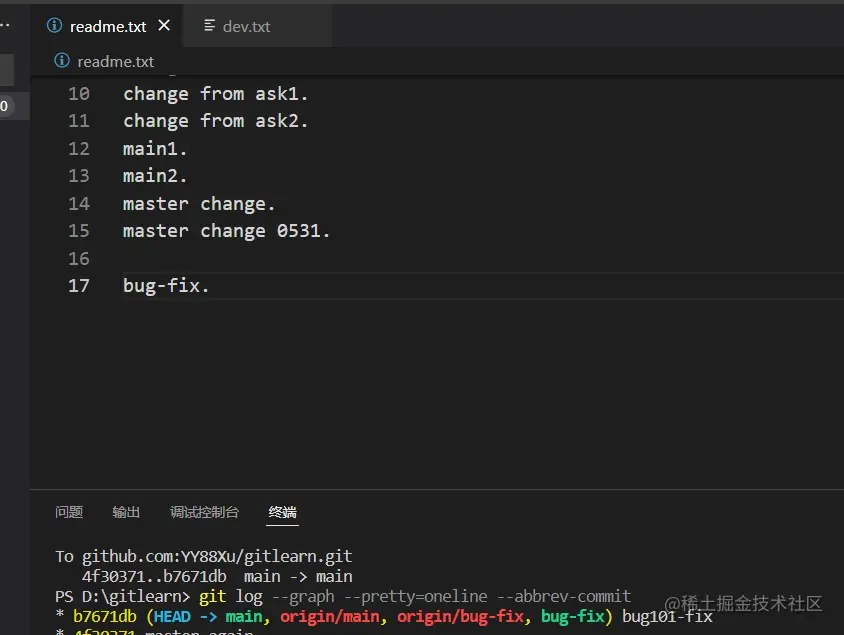Open the 调试控制台 panel tab
The image size is (844, 635).
click(205, 512)
